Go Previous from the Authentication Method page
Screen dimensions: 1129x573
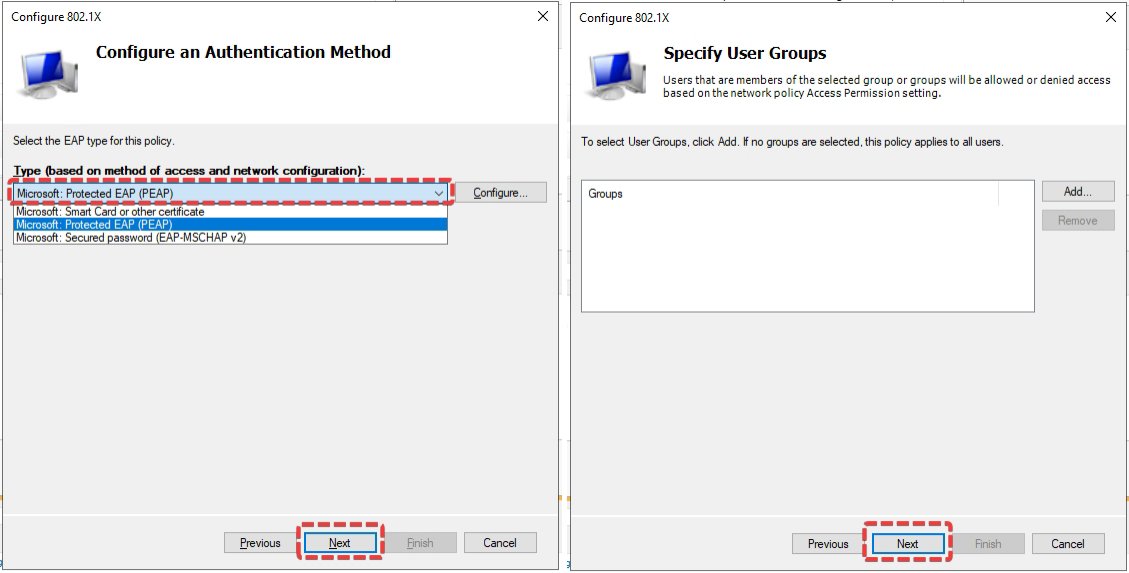260,543
